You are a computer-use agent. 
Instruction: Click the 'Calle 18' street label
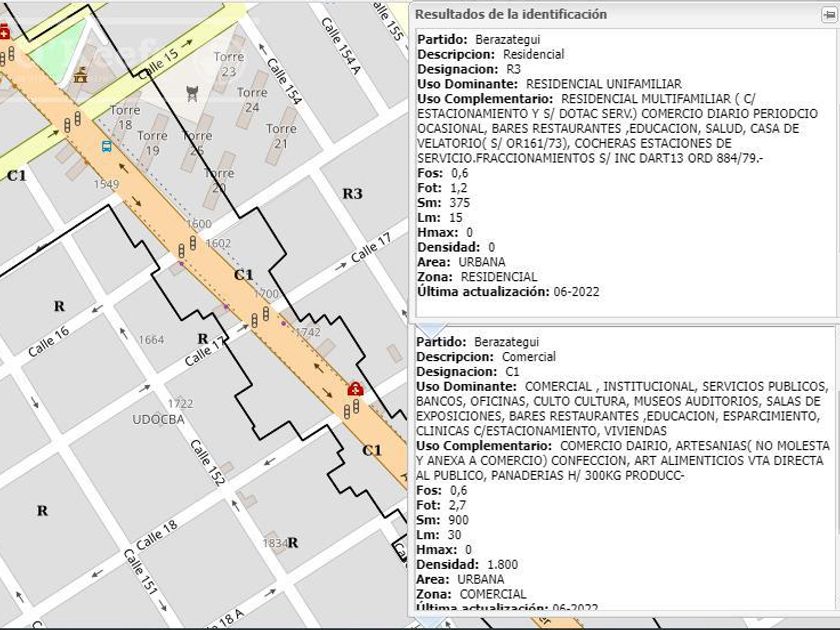(156, 535)
